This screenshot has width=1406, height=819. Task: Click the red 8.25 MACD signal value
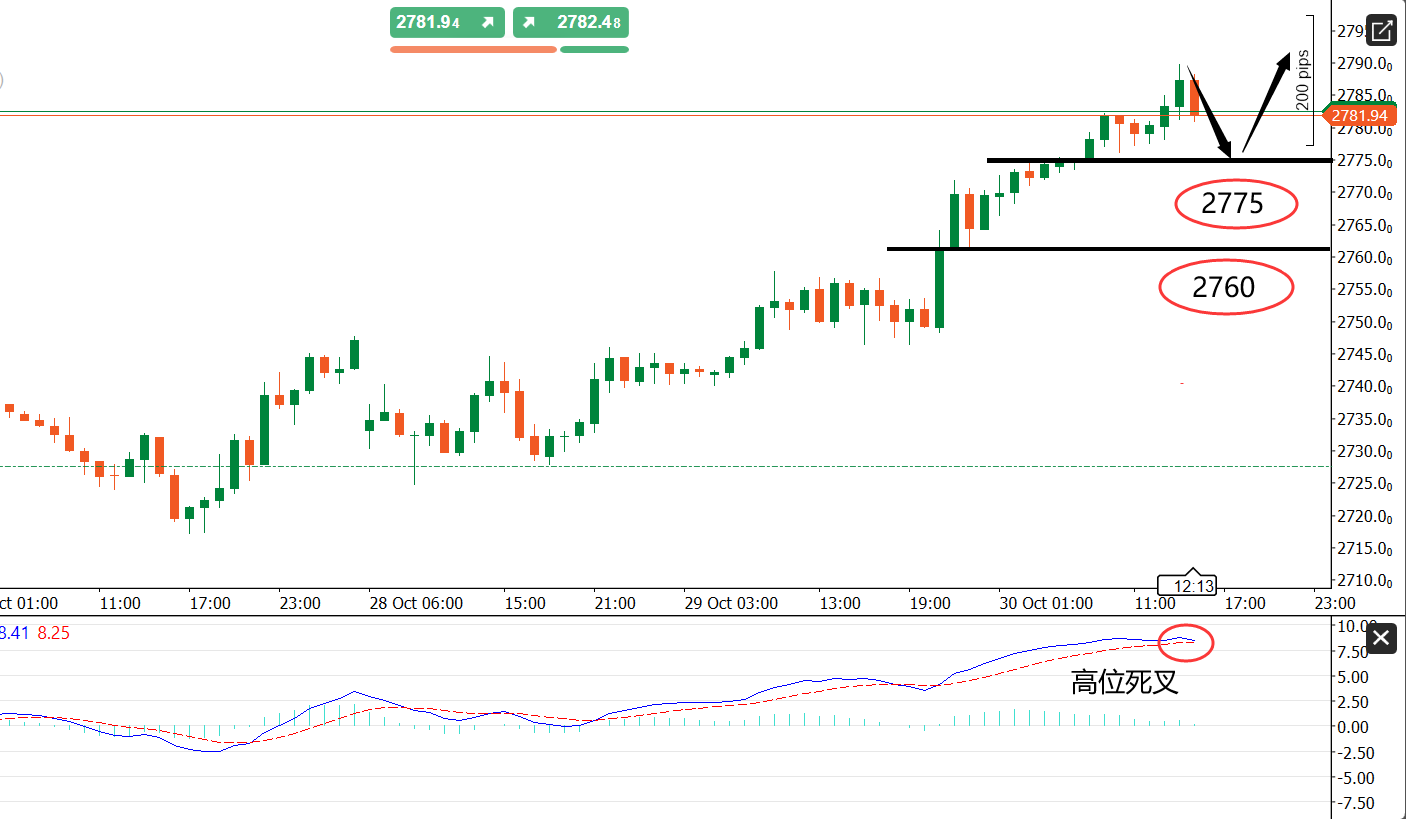point(54,632)
